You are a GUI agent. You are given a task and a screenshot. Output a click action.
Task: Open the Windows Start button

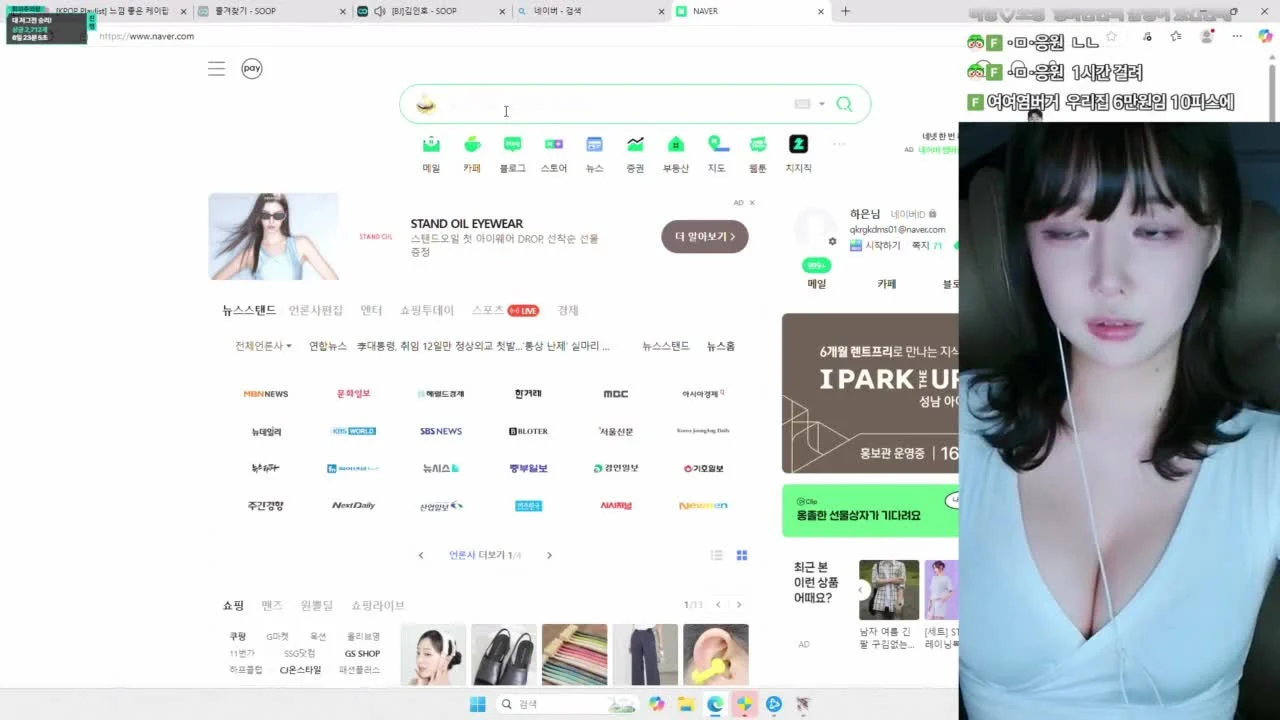[477, 704]
